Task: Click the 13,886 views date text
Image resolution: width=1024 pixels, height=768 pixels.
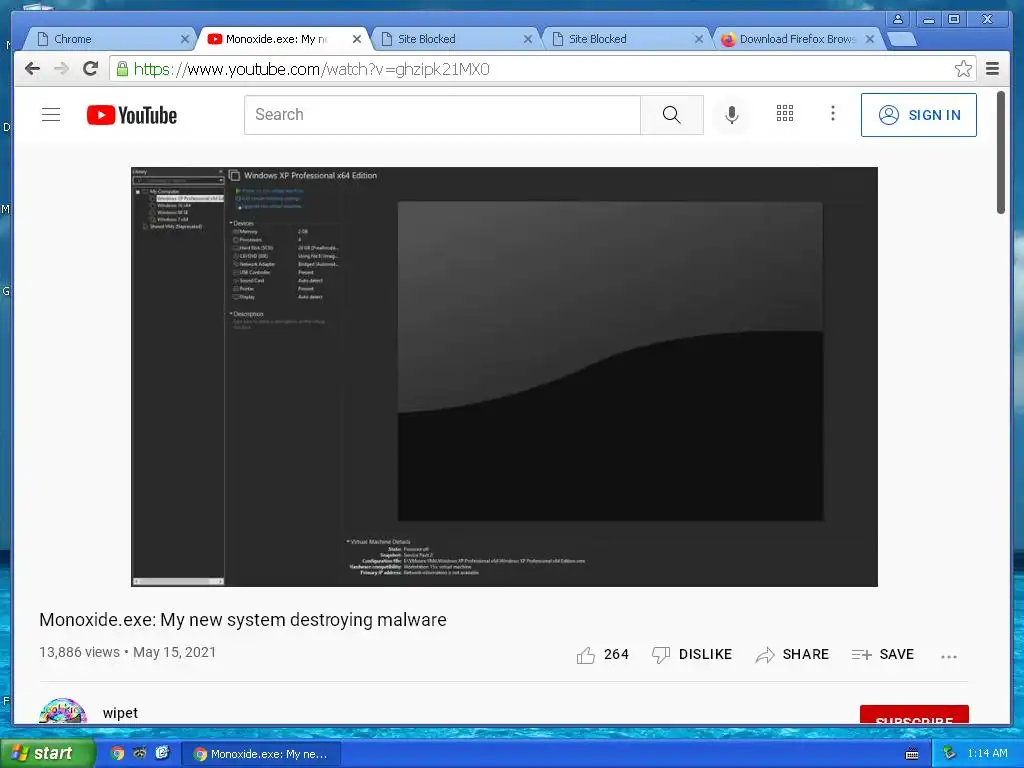Action: [127, 652]
